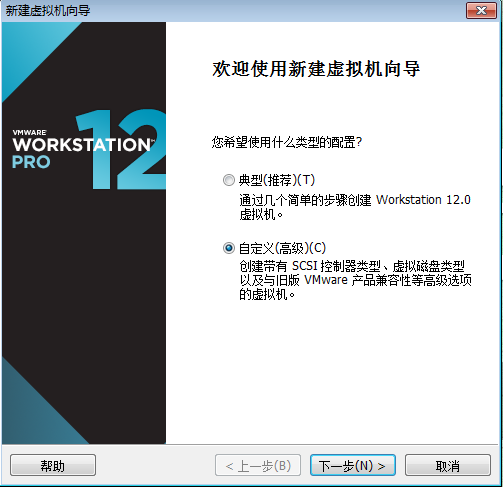Viewport: 503px width, 487px height.
Task: Click the 新建虚拟机向导 title bar text
Action: 48,11
